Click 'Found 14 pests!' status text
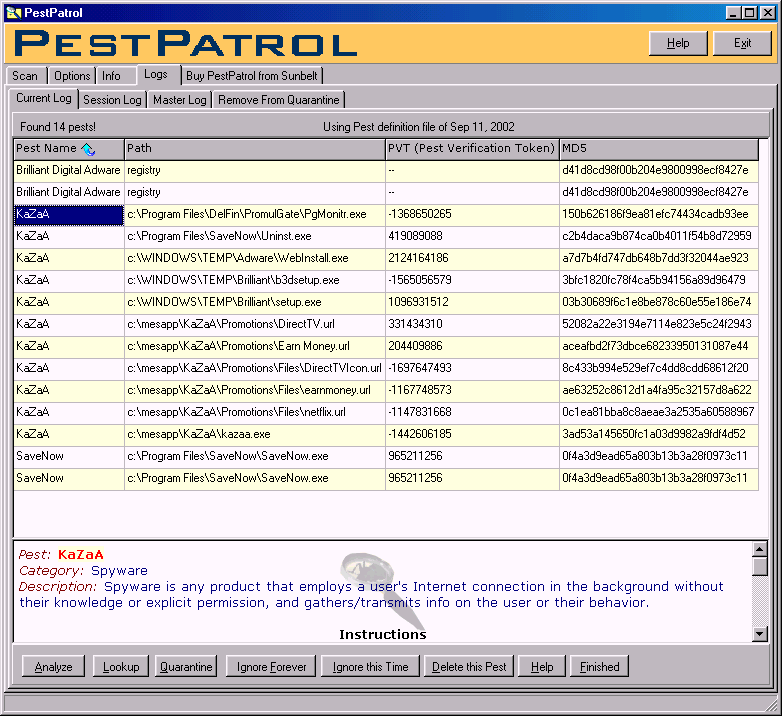The image size is (782, 716). click(58, 127)
